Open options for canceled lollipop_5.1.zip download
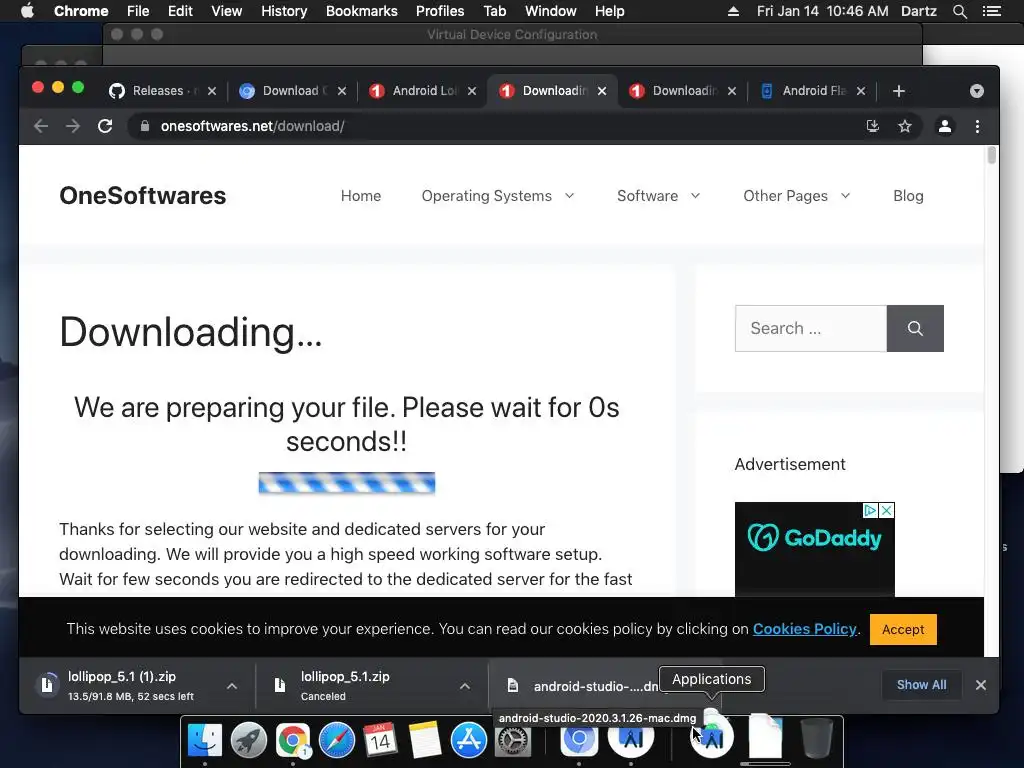1024x768 pixels. click(x=464, y=686)
